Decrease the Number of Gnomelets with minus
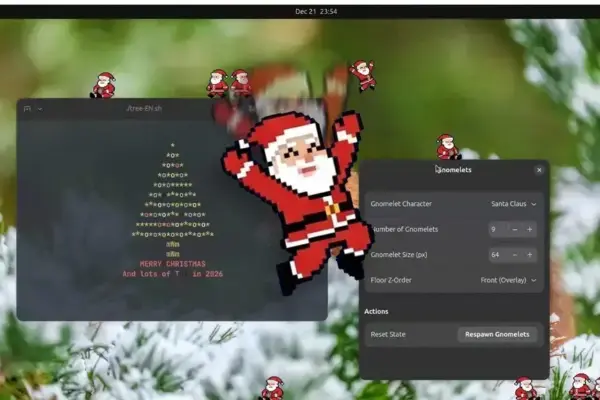 (x=515, y=229)
